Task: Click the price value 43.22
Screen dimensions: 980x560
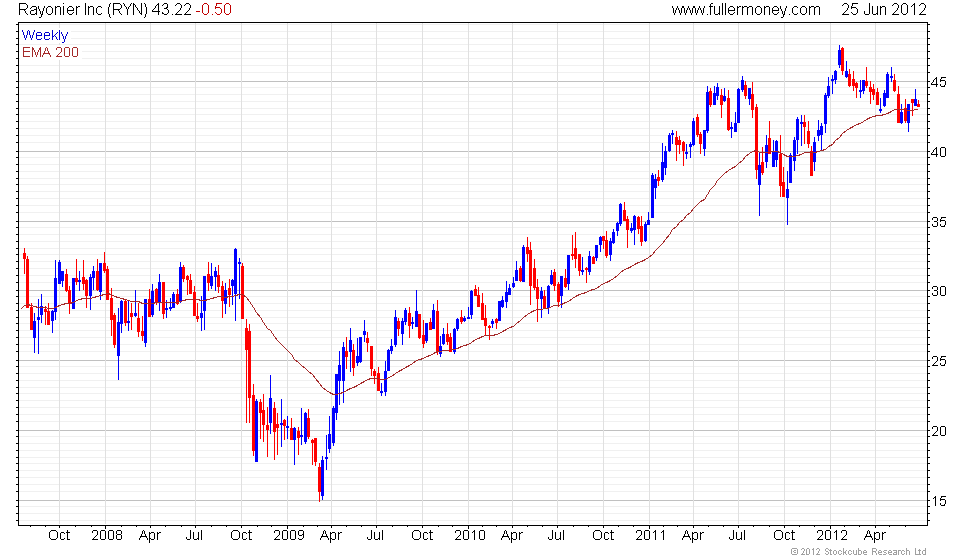Action: (171, 10)
